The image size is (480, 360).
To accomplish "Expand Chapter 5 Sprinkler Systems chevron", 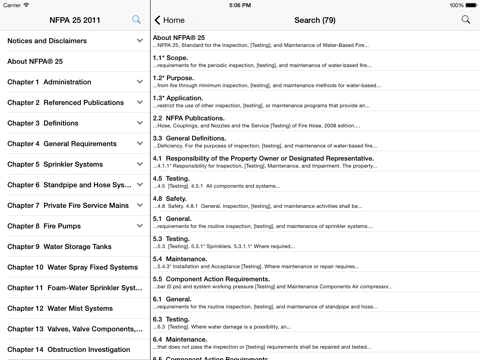I will [x=140, y=164].
